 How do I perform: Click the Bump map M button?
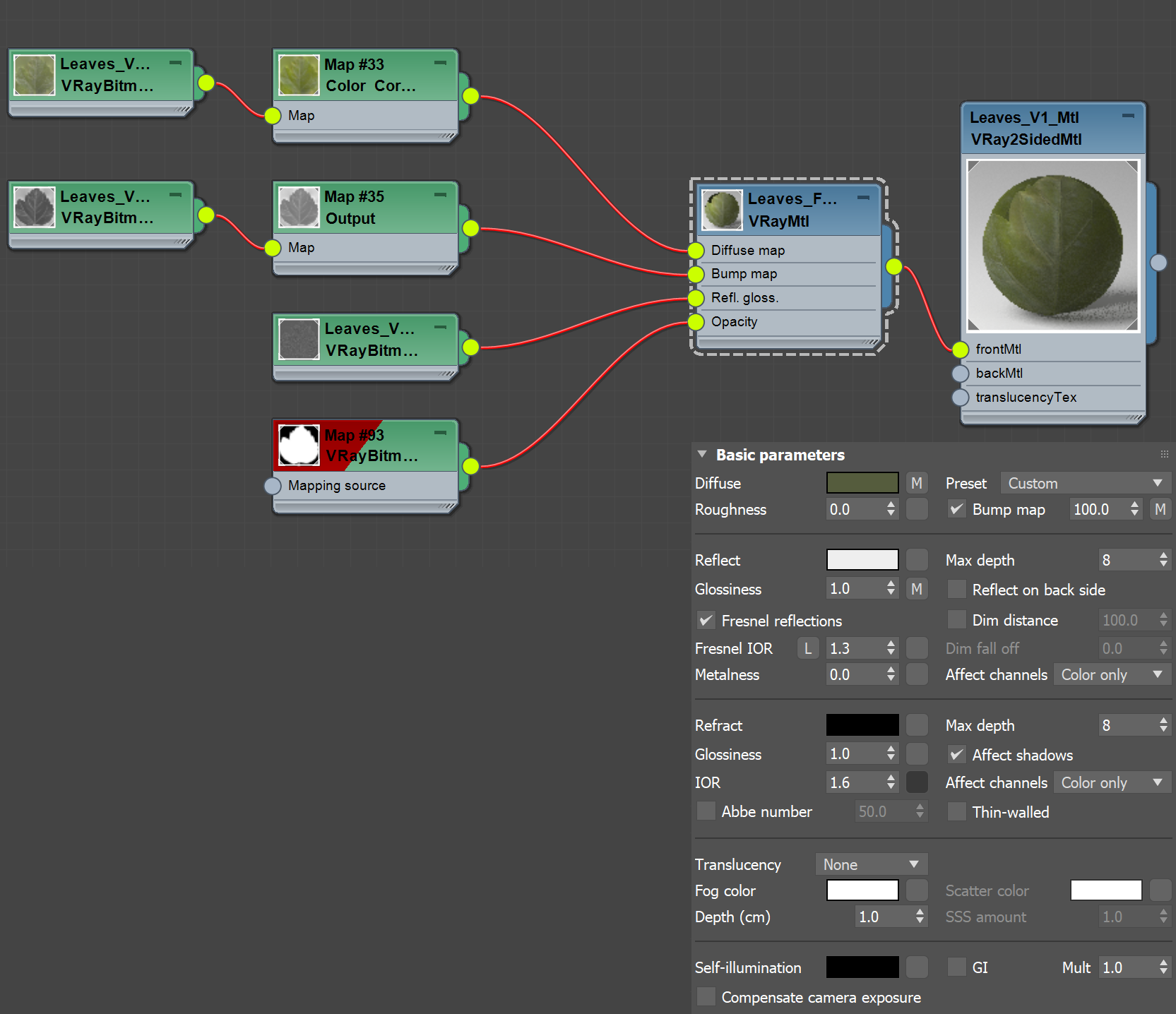[1160, 508]
